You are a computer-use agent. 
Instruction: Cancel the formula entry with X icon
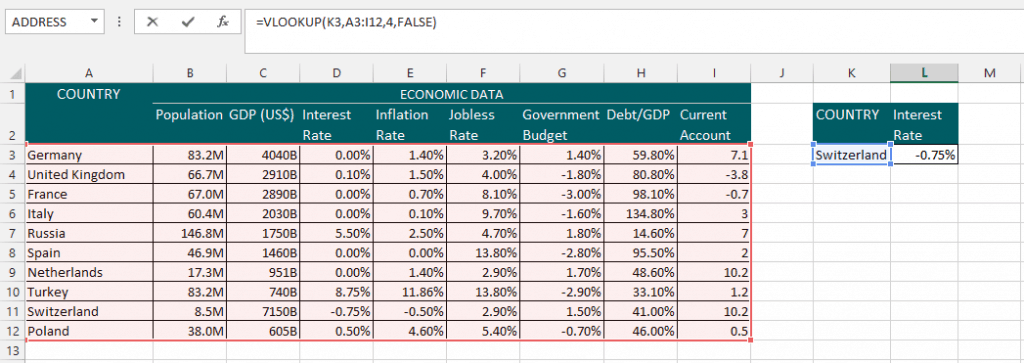152,22
